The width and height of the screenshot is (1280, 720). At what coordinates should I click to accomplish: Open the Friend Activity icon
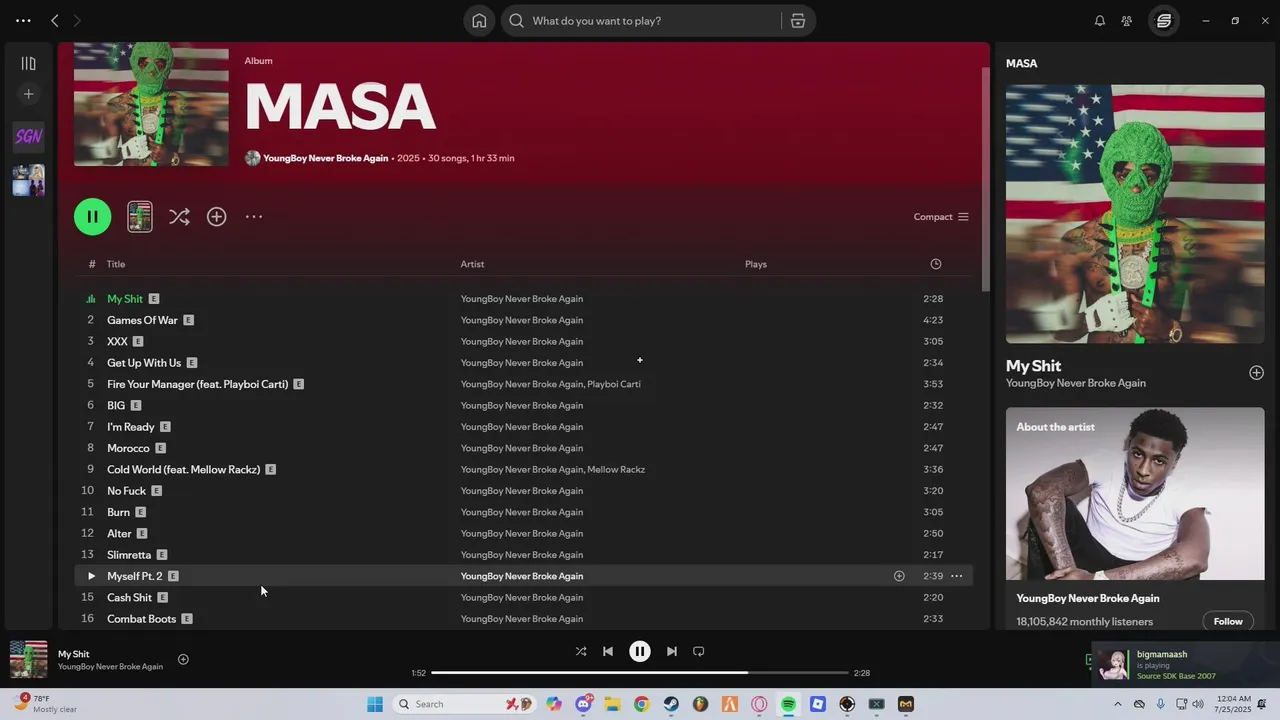click(x=1127, y=21)
